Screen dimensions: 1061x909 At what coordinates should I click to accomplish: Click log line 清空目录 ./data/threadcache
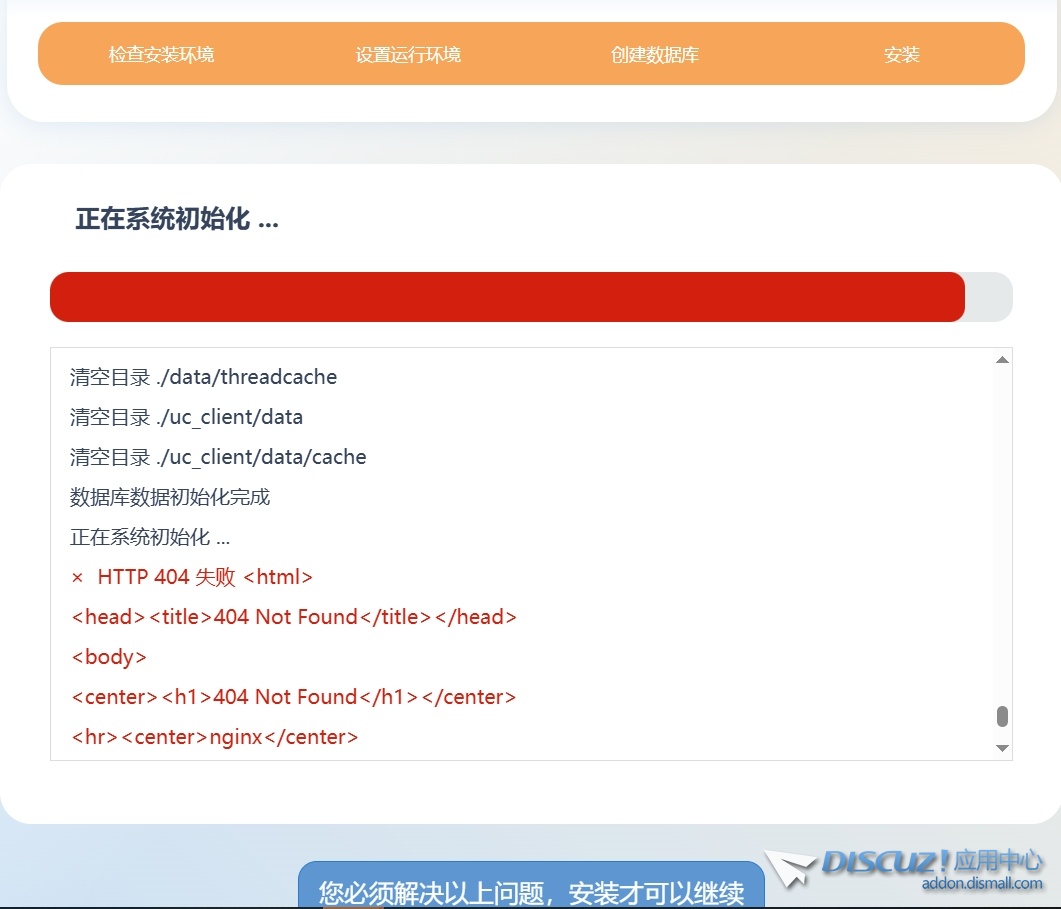[x=203, y=377]
